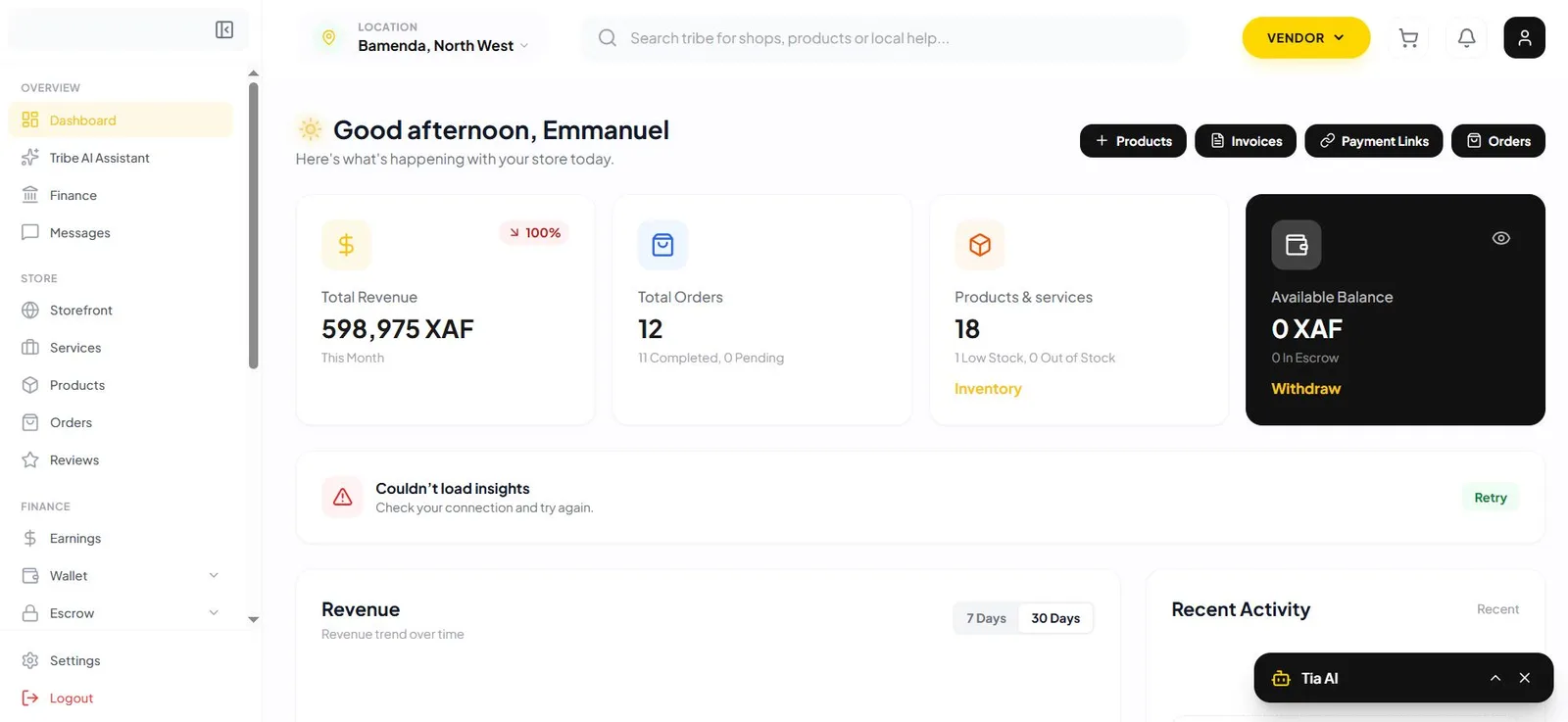Click the Withdraw link

1306,389
